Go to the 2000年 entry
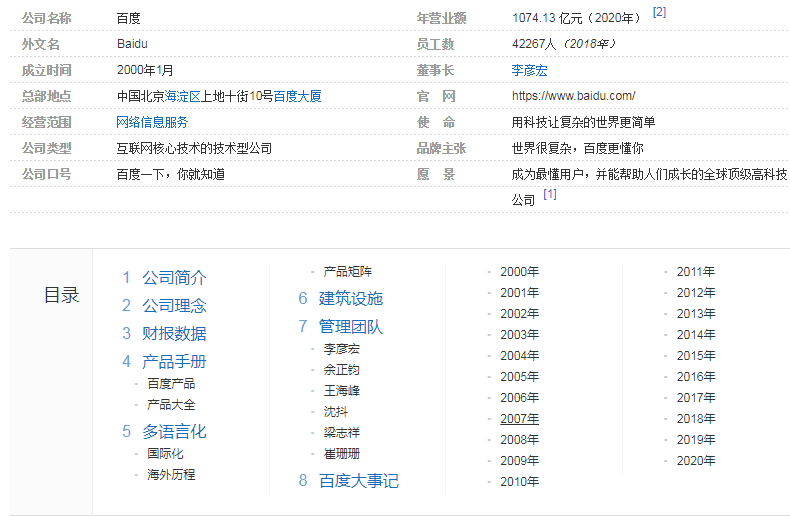The width and height of the screenshot is (790, 517). [x=519, y=272]
